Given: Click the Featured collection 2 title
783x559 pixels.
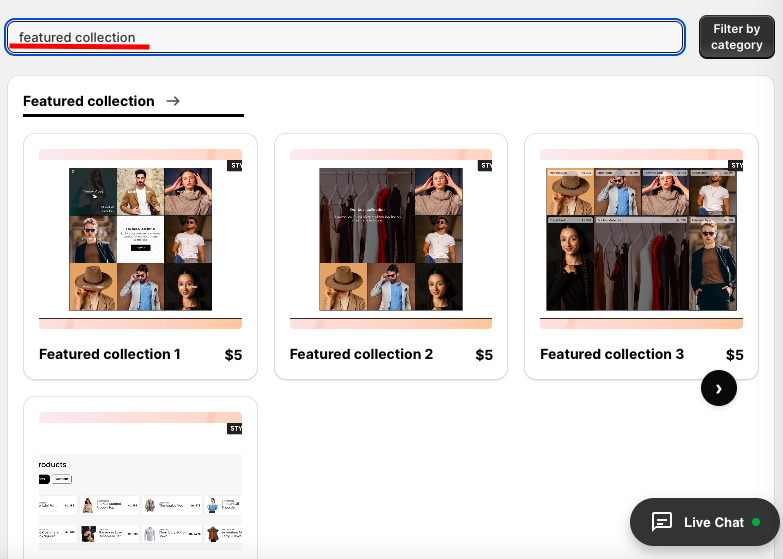Looking at the screenshot, I should [361, 354].
